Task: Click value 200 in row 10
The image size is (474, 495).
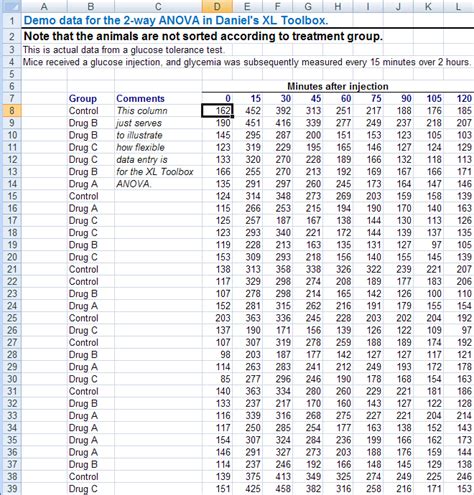Action: pos(313,135)
